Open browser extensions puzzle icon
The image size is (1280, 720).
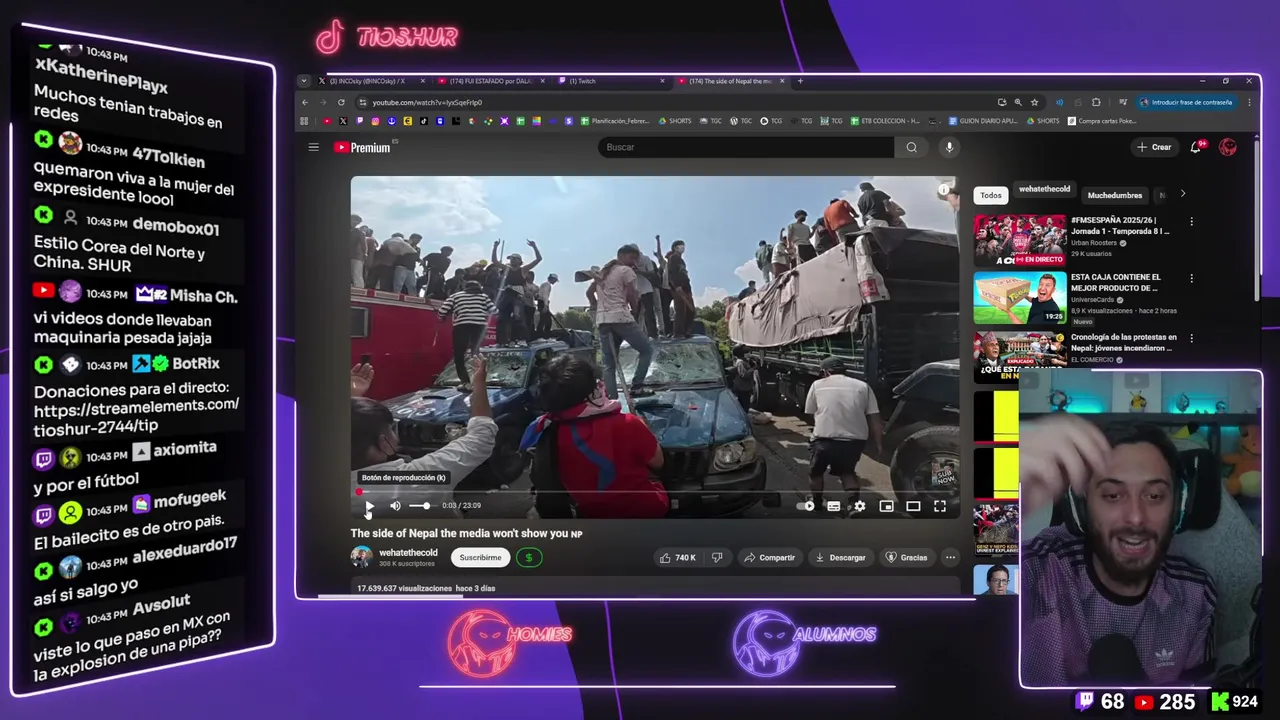1096,102
